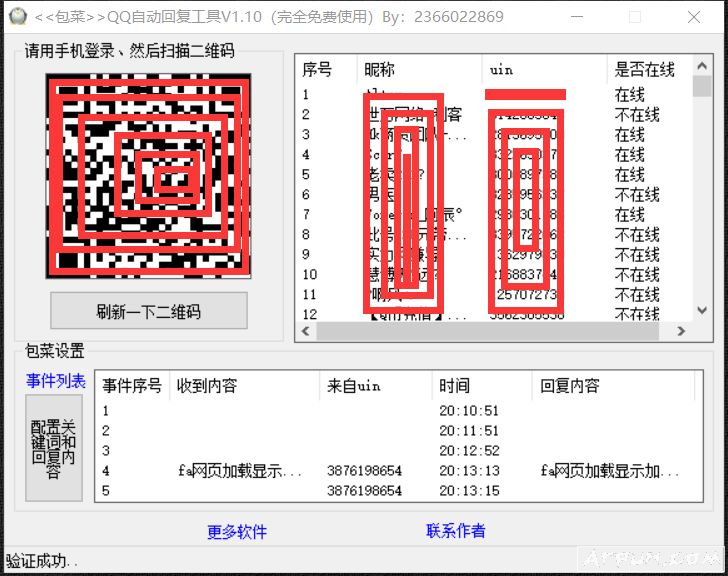Click 序号 9 in the contact list
Screen dimensions: 728x576
coord(306,254)
